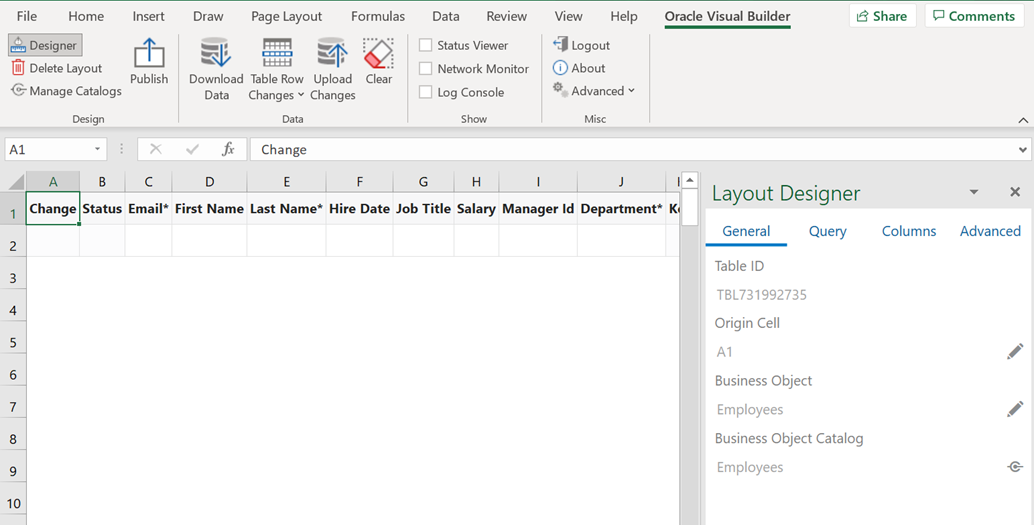Open the File menu
The image size is (1034, 525).
point(26,16)
